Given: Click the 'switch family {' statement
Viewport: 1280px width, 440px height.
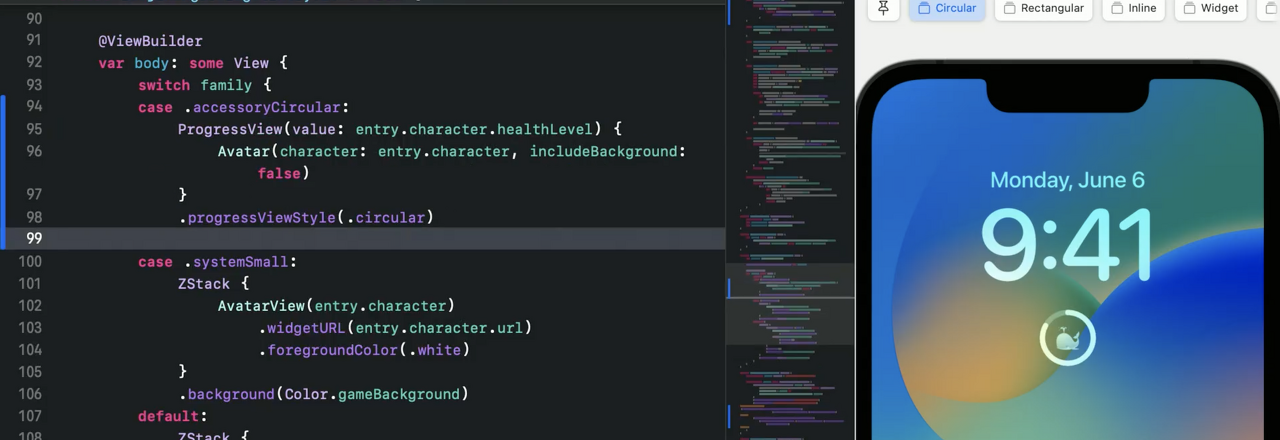Looking at the screenshot, I should (x=205, y=85).
